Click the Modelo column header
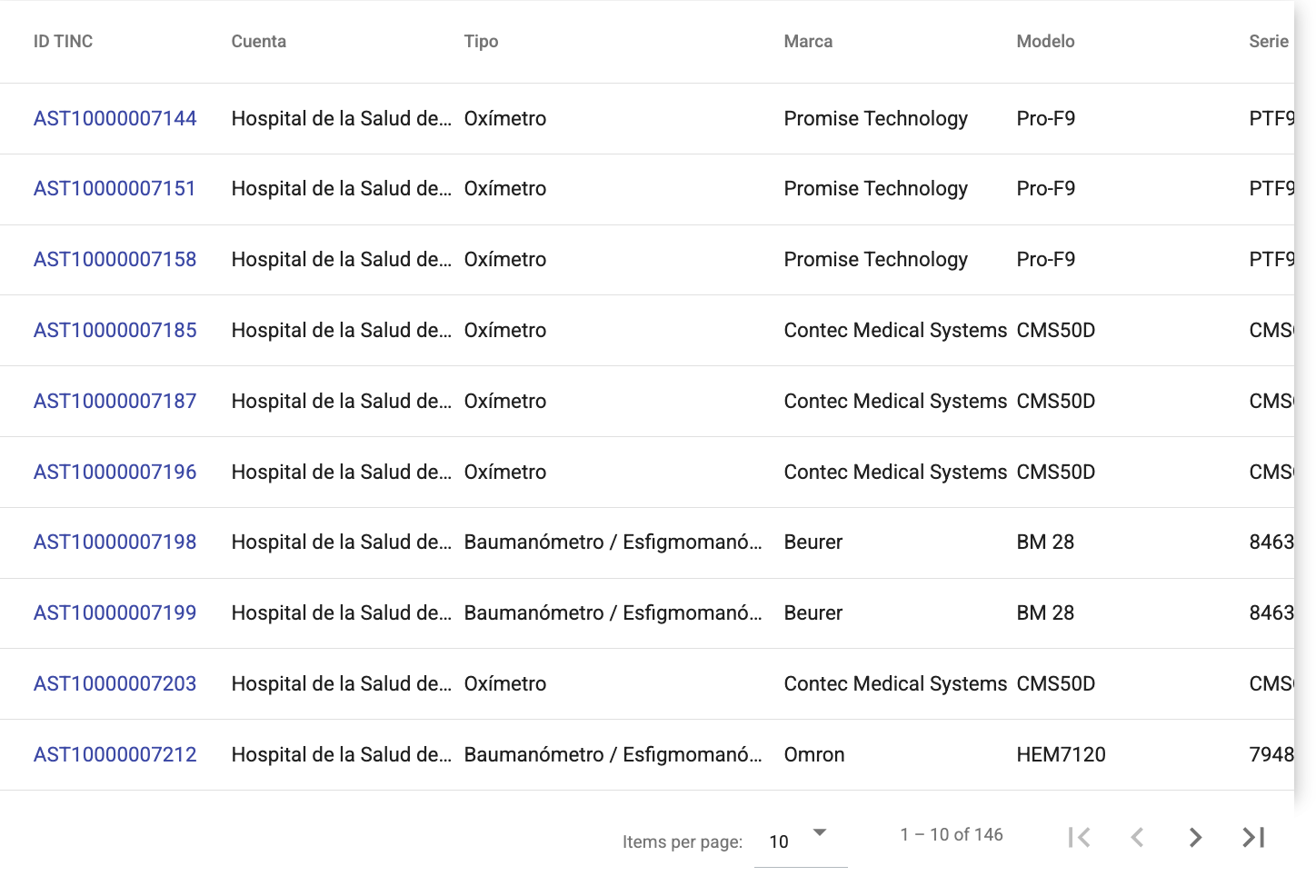The height and width of the screenshot is (896, 1316). tap(1045, 41)
